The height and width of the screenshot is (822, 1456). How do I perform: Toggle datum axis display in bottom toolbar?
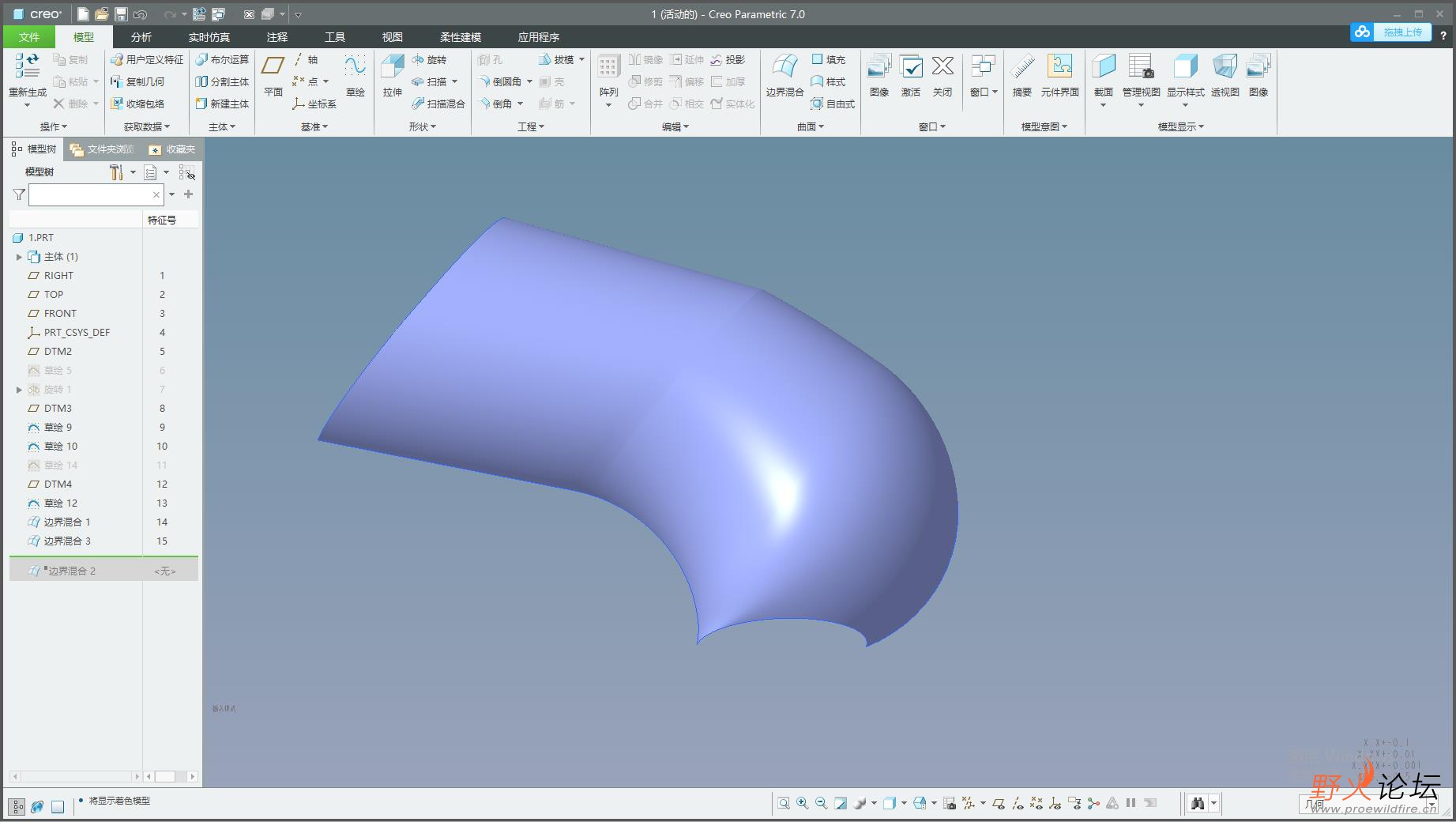[x=1018, y=803]
